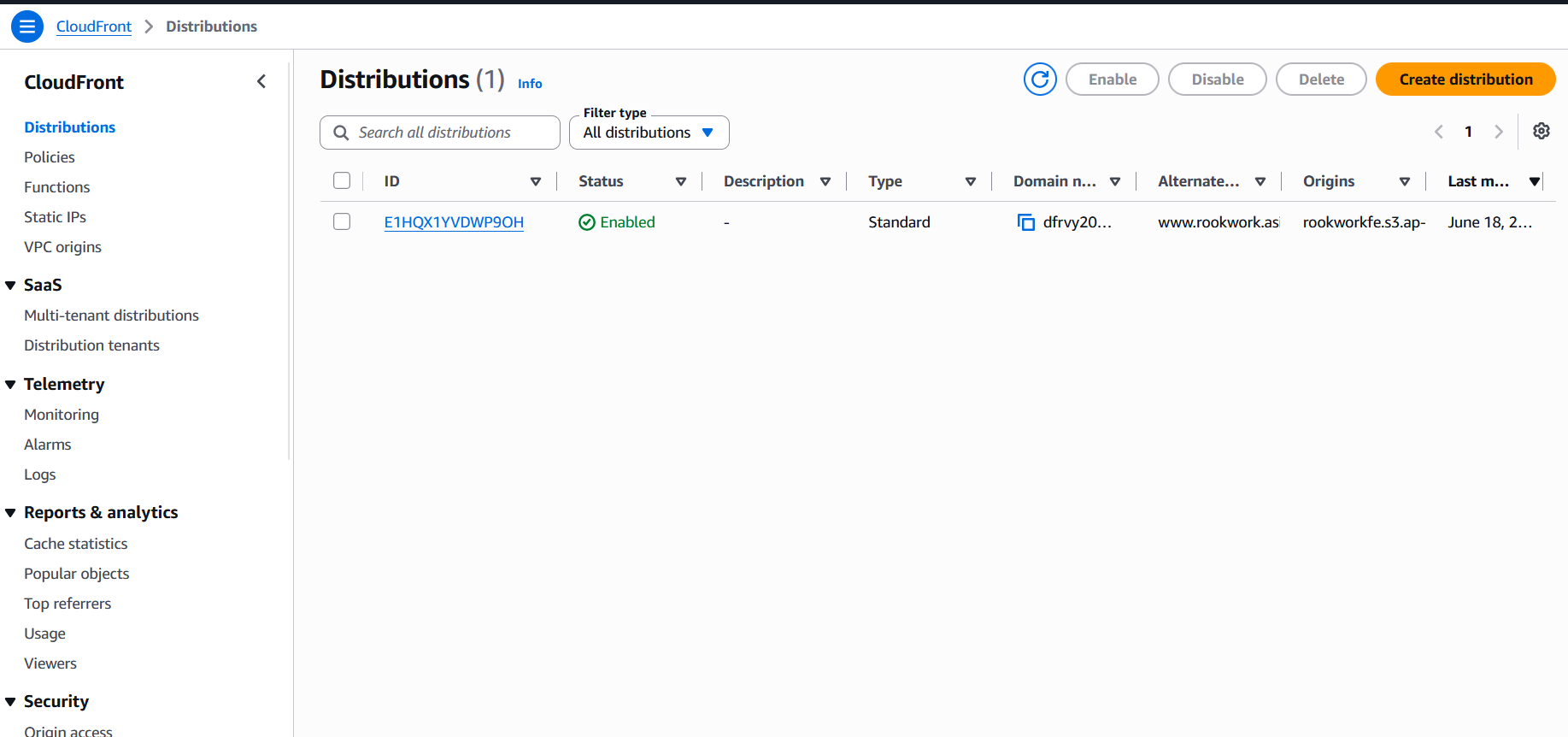Image resolution: width=1568 pixels, height=737 pixels.
Task: Open VPC origins in the sidebar
Action: pyautogui.click(x=62, y=247)
